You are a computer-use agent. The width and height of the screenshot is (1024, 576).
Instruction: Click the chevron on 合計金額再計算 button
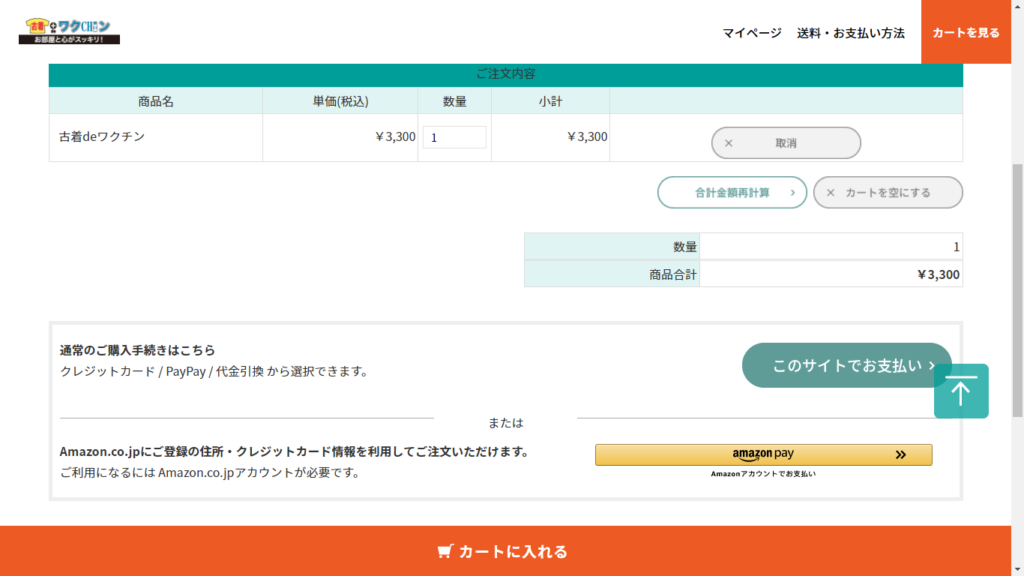[792, 192]
